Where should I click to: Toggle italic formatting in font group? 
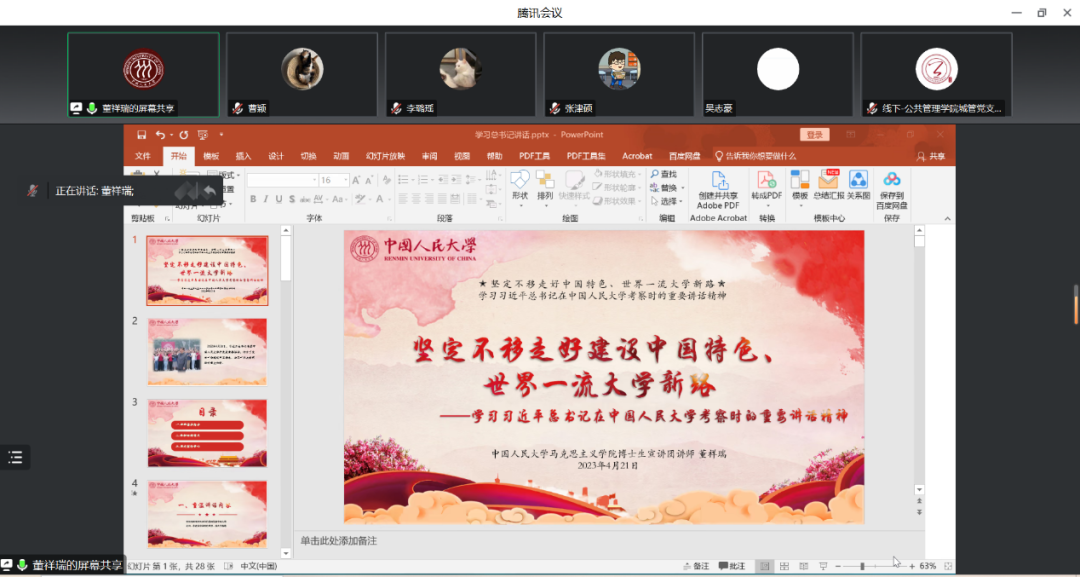point(266,199)
